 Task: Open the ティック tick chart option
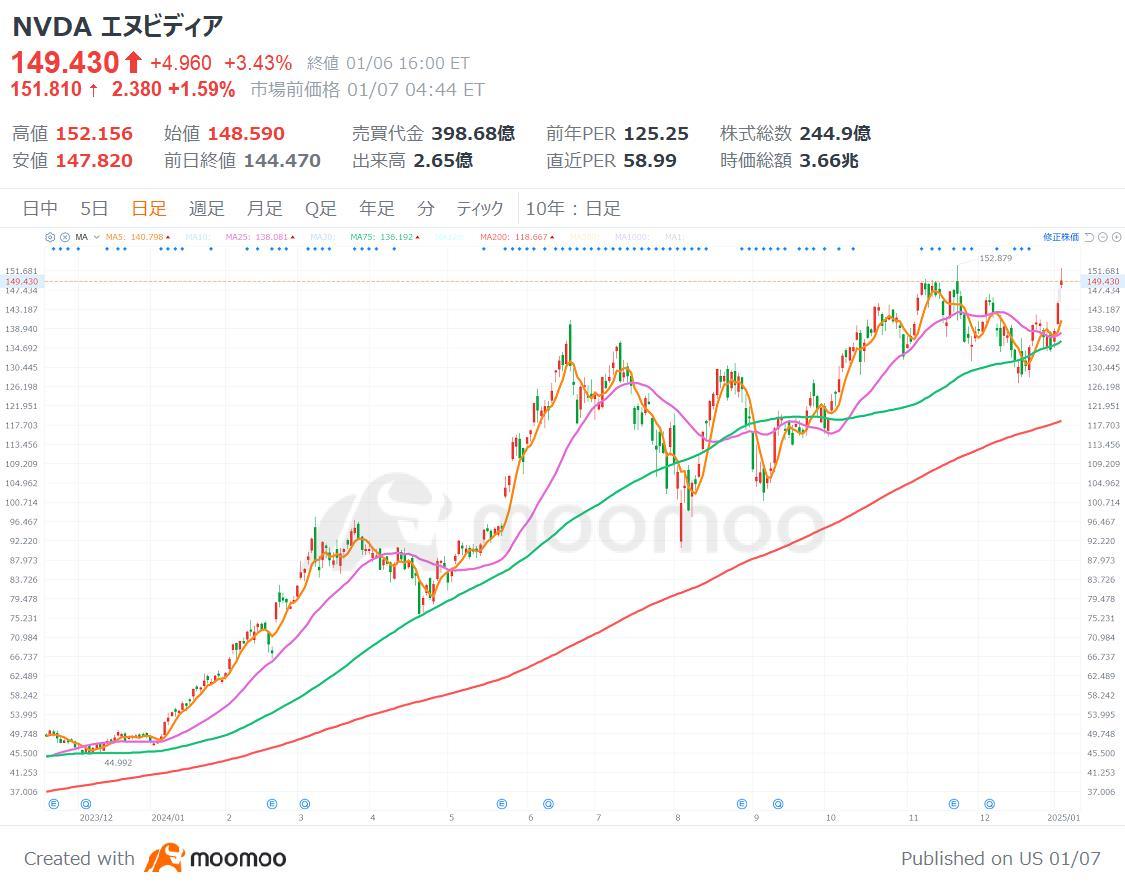[479, 209]
